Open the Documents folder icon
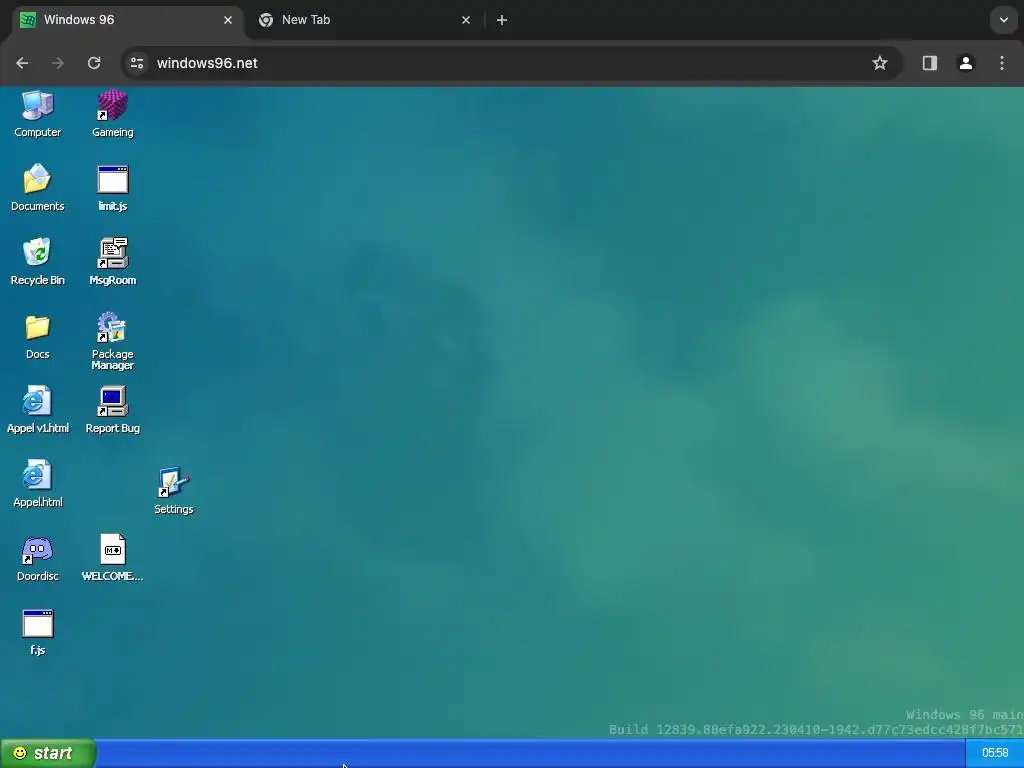The image size is (1024, 768). pos(37,188)
